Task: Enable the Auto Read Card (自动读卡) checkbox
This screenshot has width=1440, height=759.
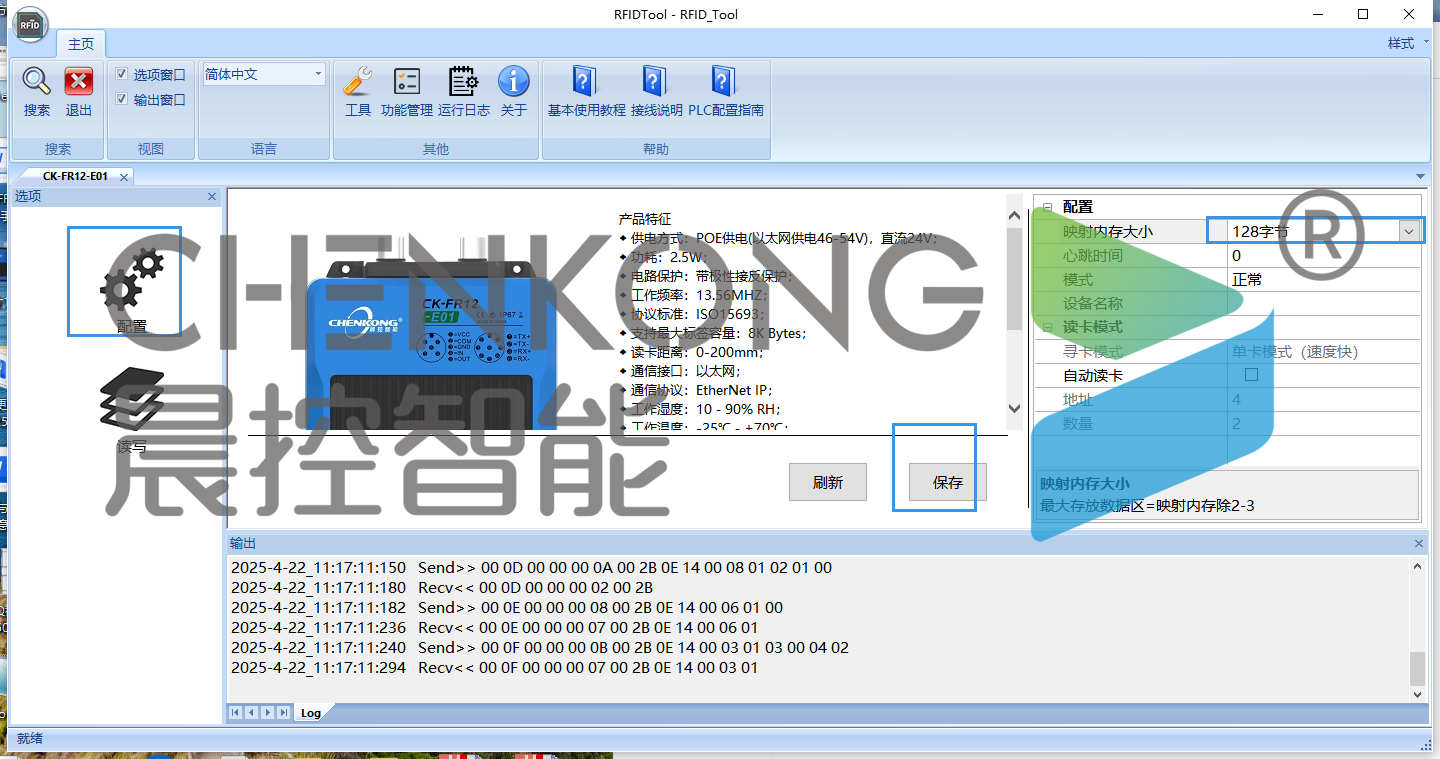Action: pyautogui.click(x=1251, y=375)
